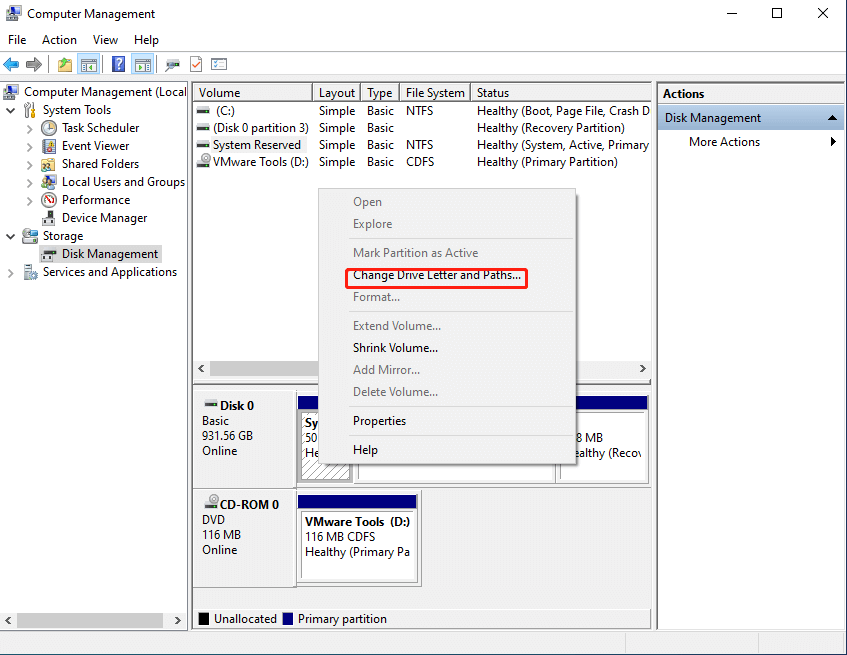Screen dimensions: 847x655
Task: Click the settings list toolbar icon
Action: point(219,64)
